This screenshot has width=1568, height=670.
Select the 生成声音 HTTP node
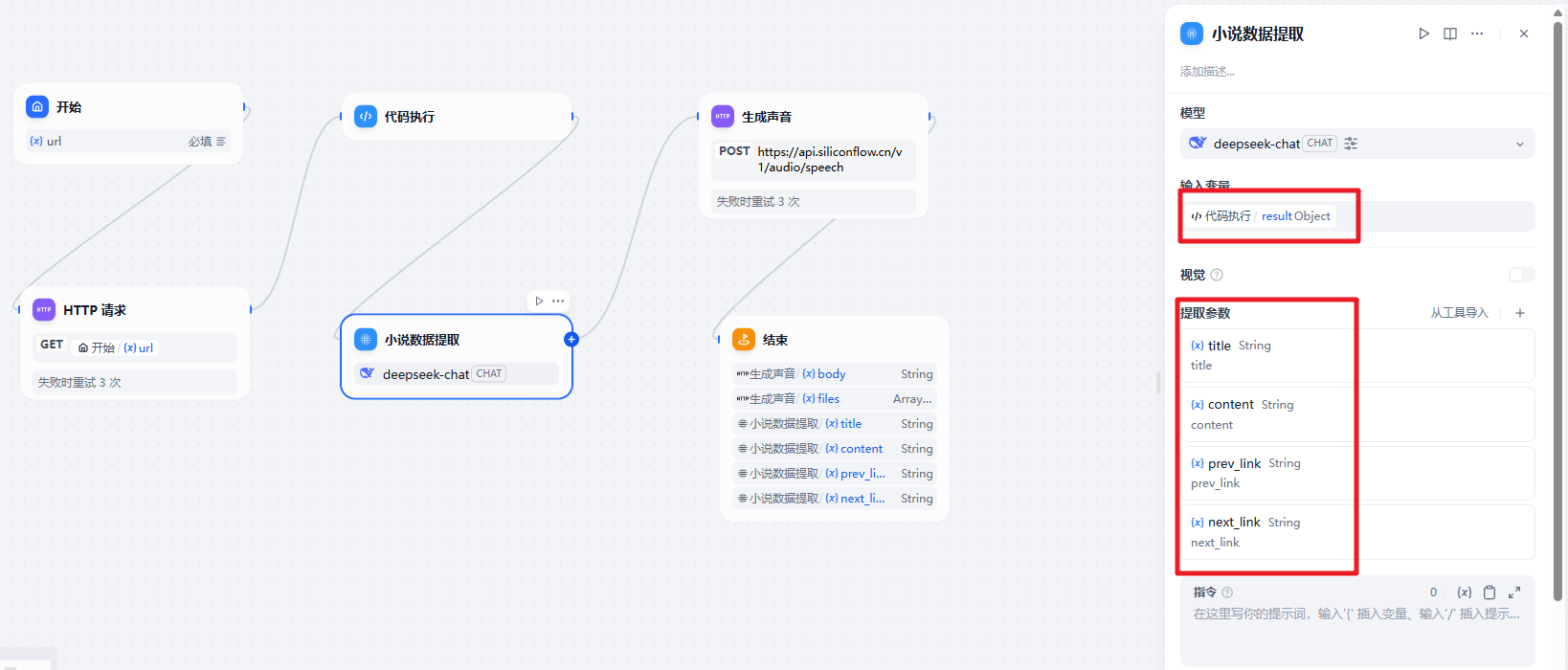813,117
